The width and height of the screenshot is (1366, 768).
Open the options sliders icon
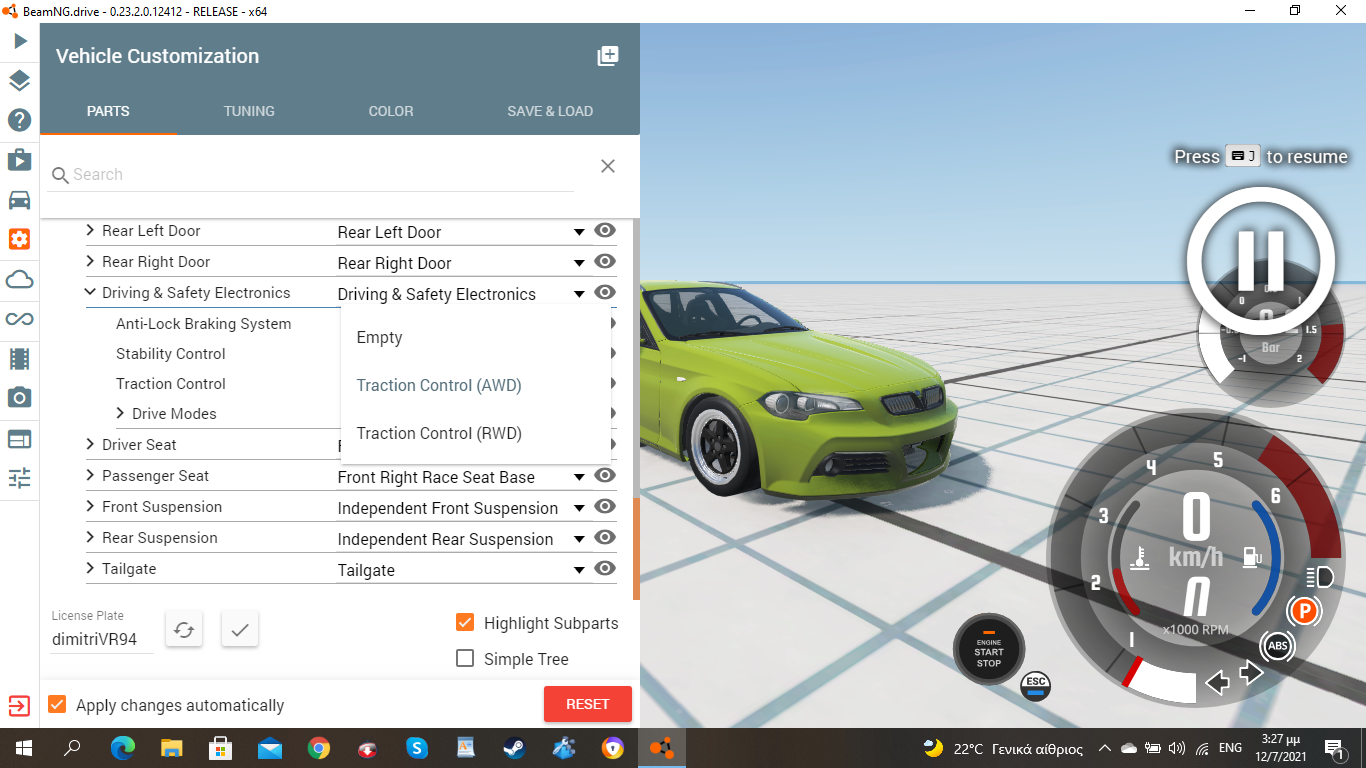(x=20, y=477)
